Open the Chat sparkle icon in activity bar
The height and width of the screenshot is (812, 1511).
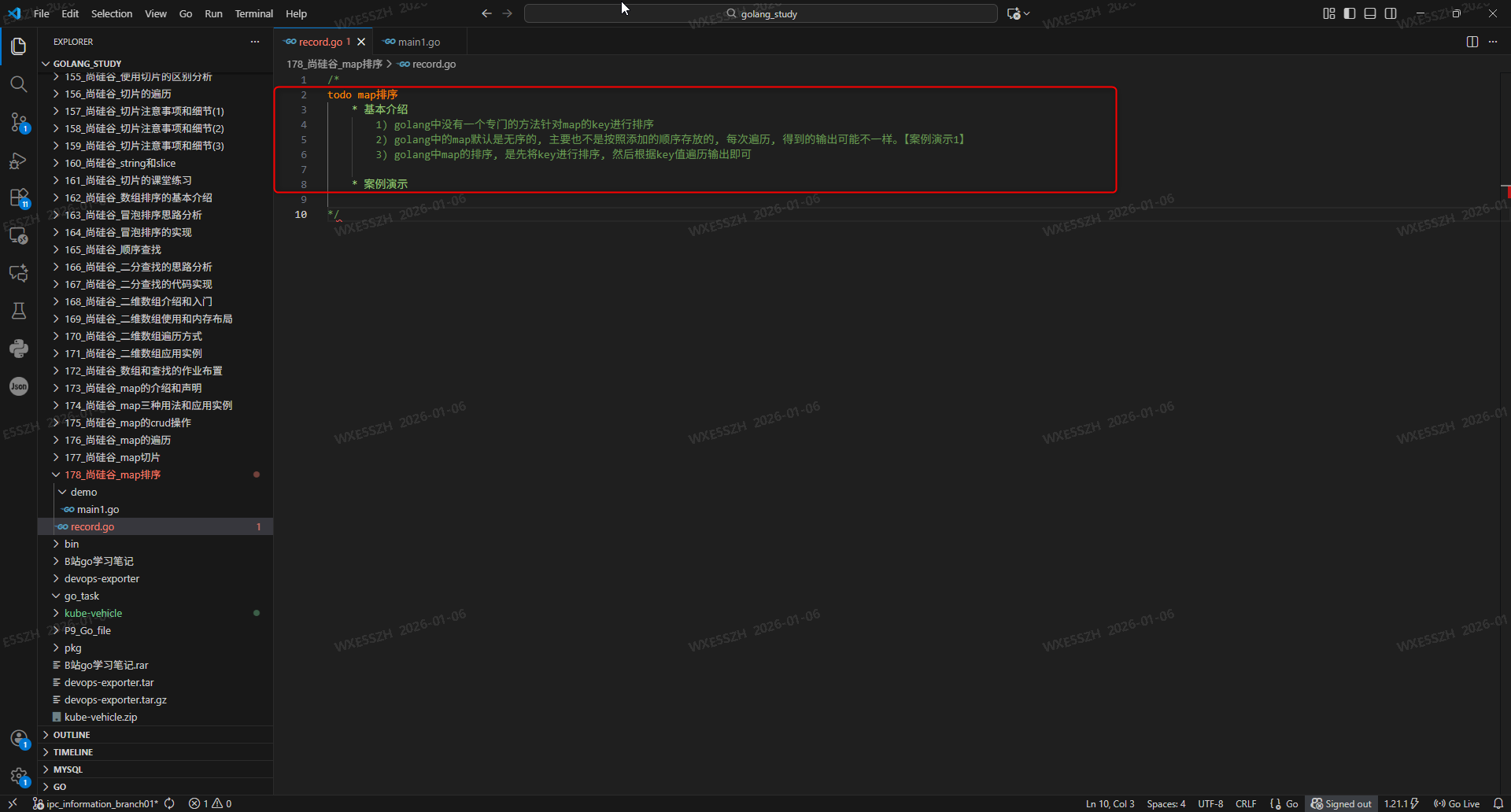19,273
